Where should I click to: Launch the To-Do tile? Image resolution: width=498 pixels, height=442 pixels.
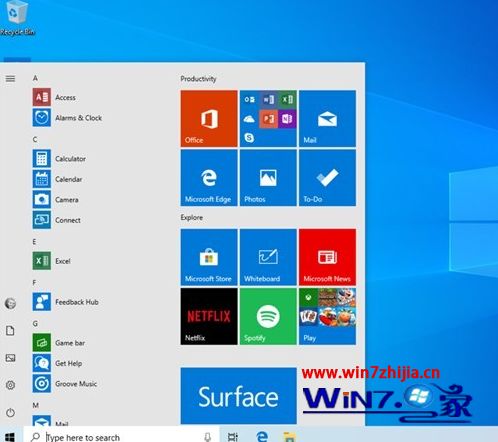point(327,178)
